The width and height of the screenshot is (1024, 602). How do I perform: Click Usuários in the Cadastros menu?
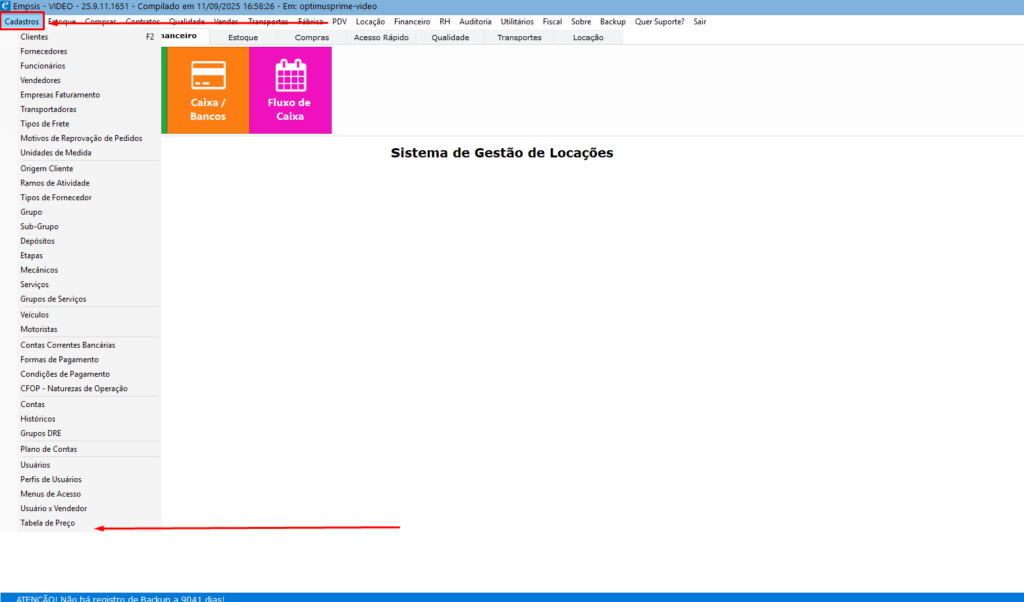(35, 464)
